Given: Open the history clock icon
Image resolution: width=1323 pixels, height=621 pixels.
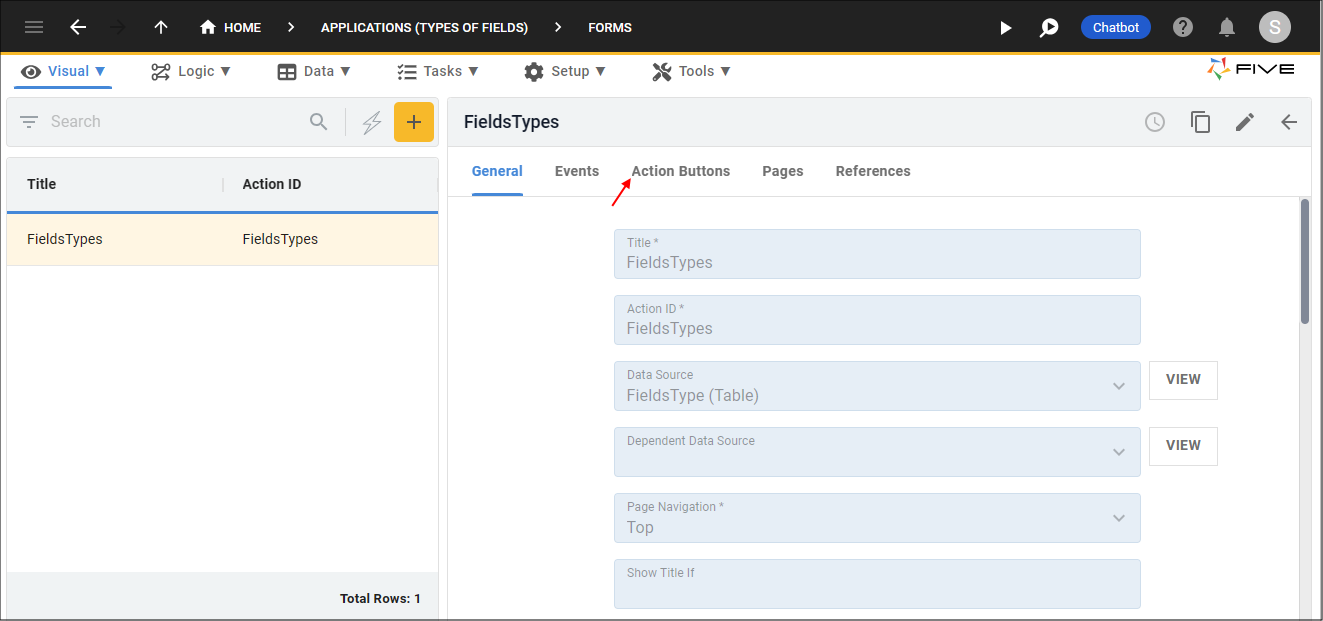Looking at the screenshot, I should click(1155, 122).
